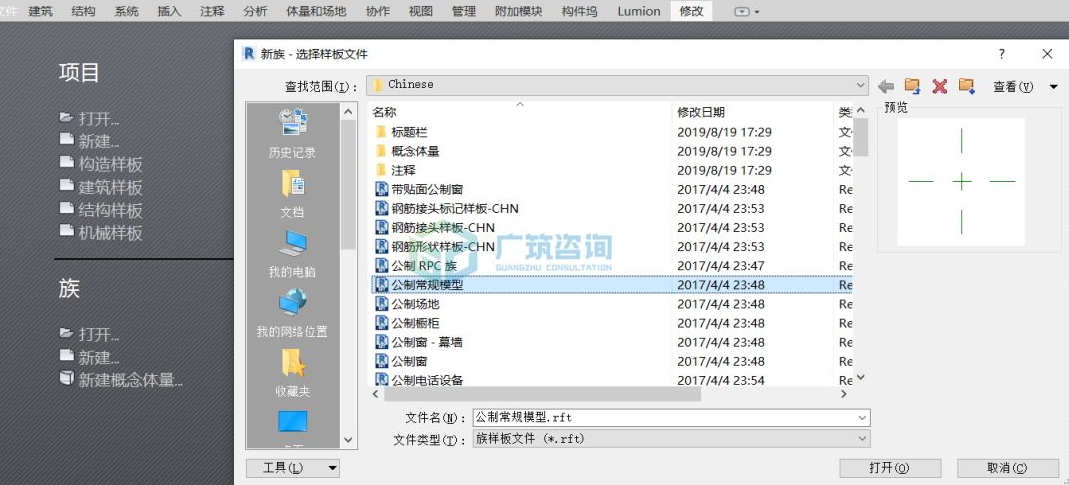Click the 打开 button in dialog
The height and width of the screenshot is (485, 1069).
[890, 468]
